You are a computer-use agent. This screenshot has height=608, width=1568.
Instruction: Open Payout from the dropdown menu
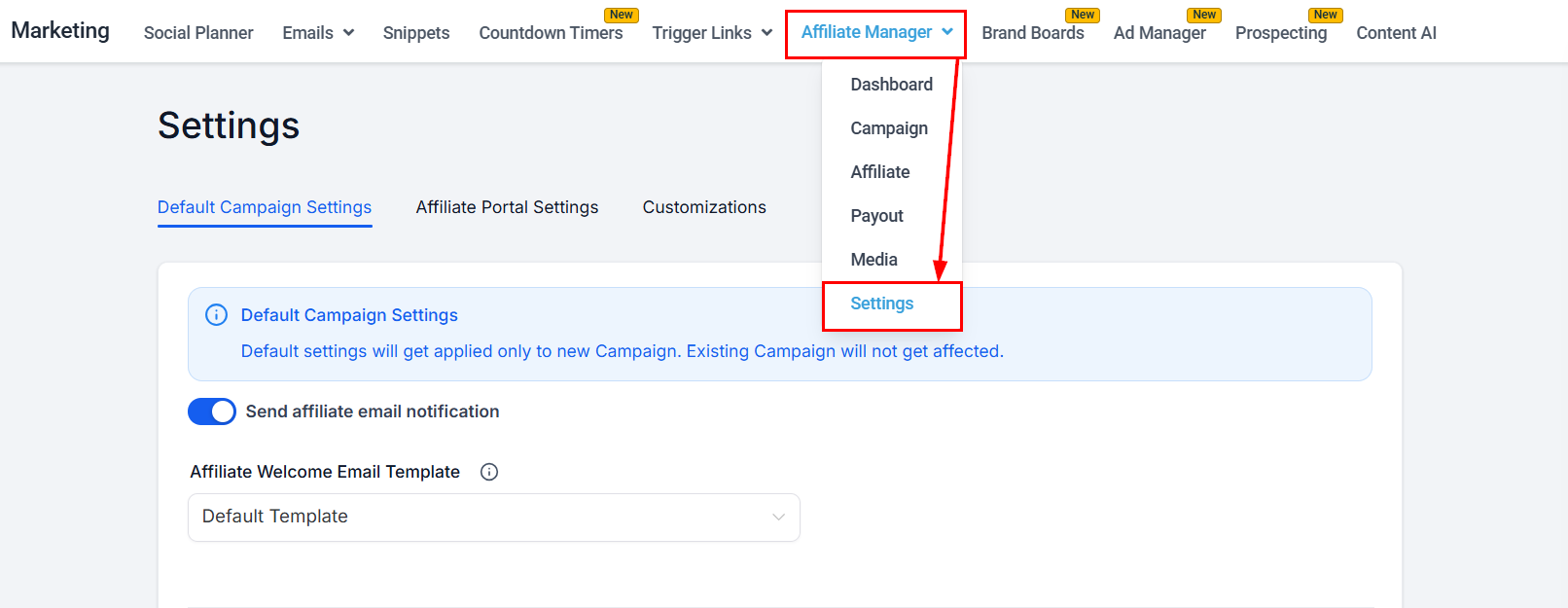pyautogui.click(x=876, y=216)
